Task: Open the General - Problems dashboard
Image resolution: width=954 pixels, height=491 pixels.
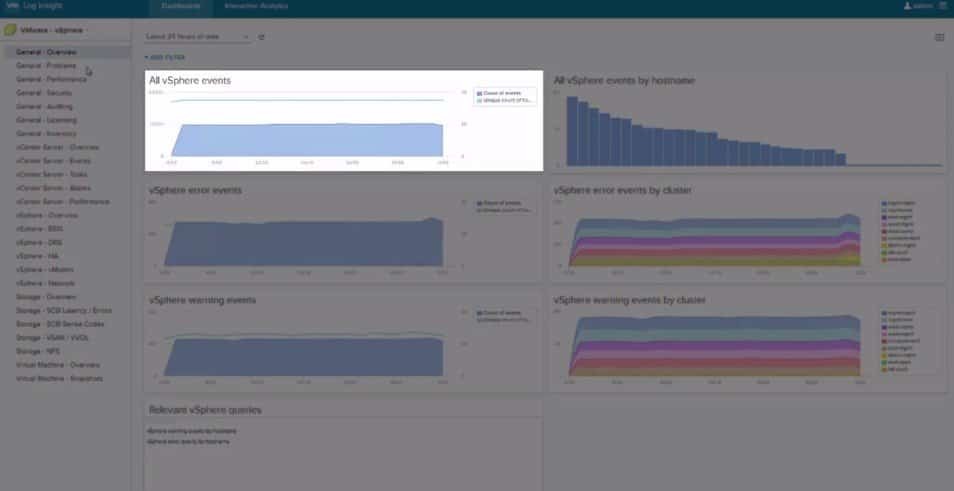Action: (46, 65)
